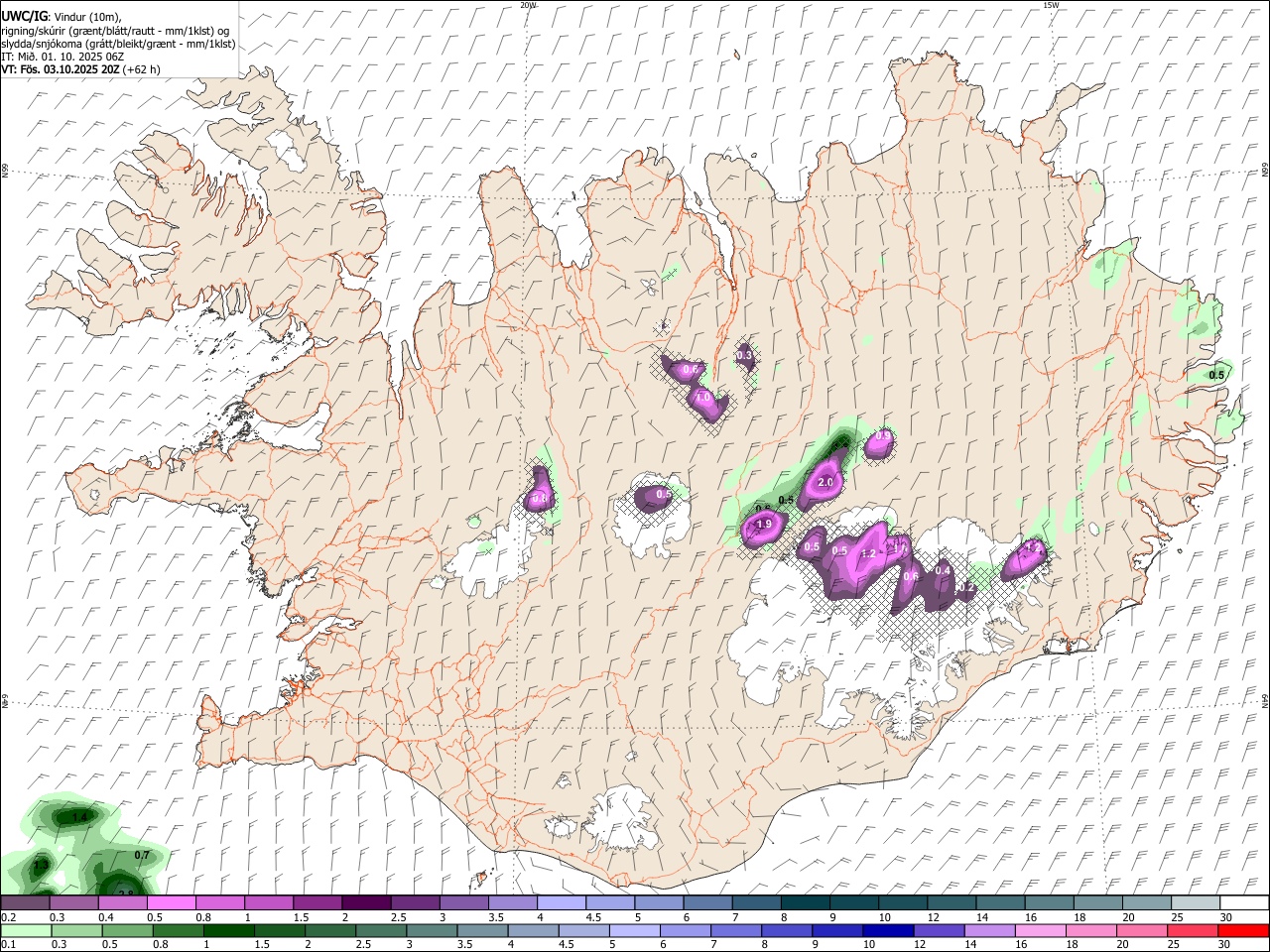The height and width of the screenshot is (952, 1270).
Task: Pick the upper legend swatch between 1 and 1.5
Action: click(x=269, y=902)
